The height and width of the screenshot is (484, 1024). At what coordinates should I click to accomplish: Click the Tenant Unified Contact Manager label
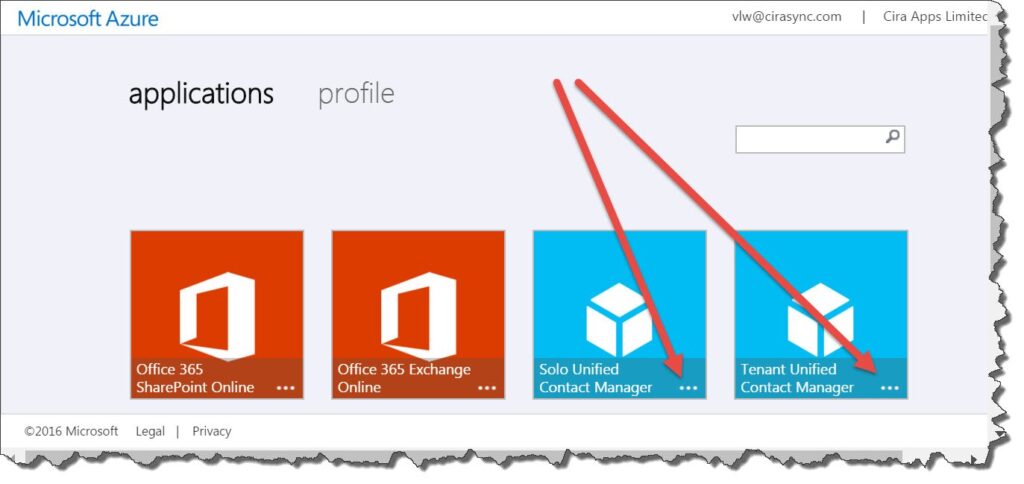(797, 378)
